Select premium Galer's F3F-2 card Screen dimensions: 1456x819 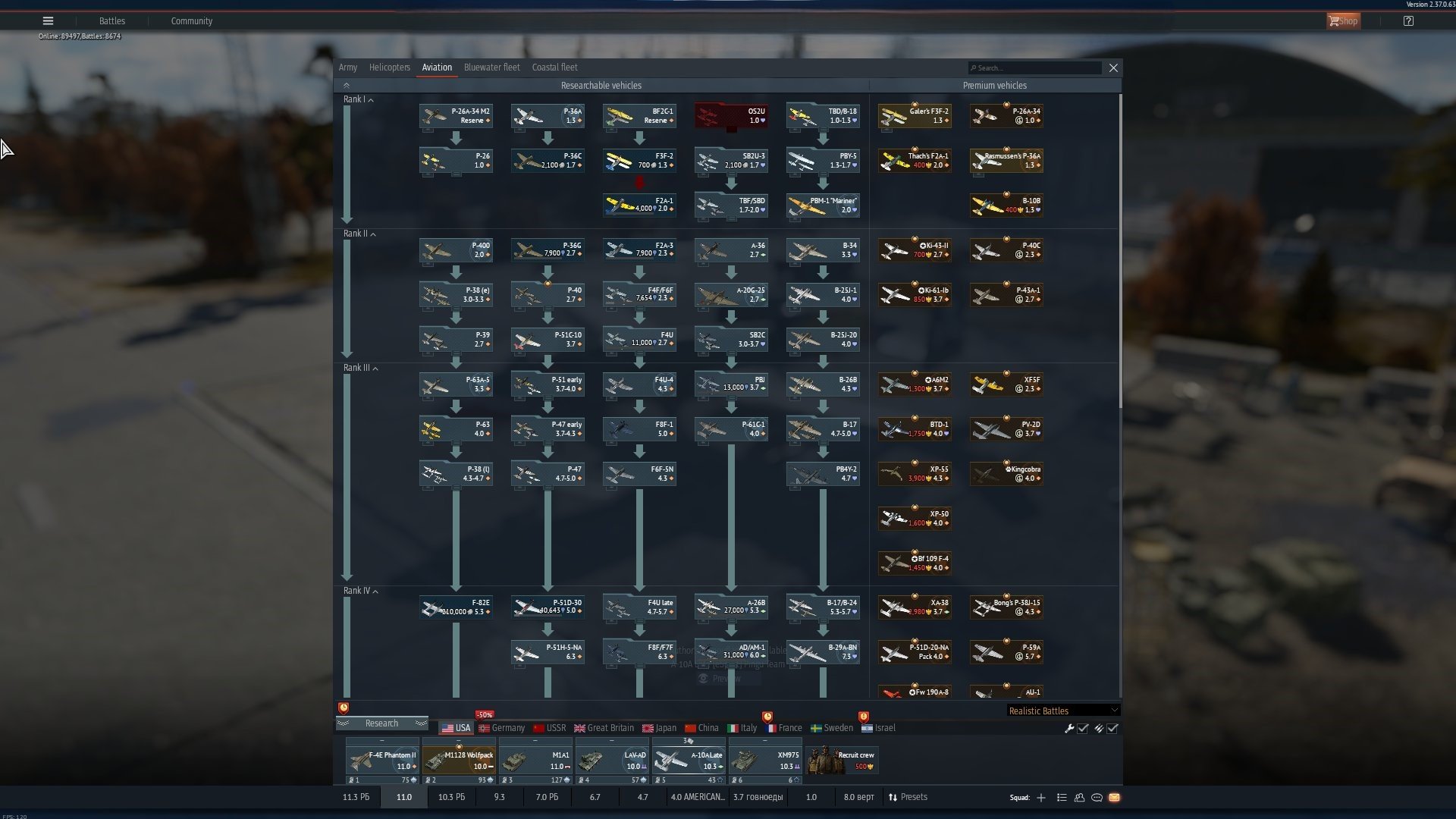pyautogui.click(x=915, y=115)
